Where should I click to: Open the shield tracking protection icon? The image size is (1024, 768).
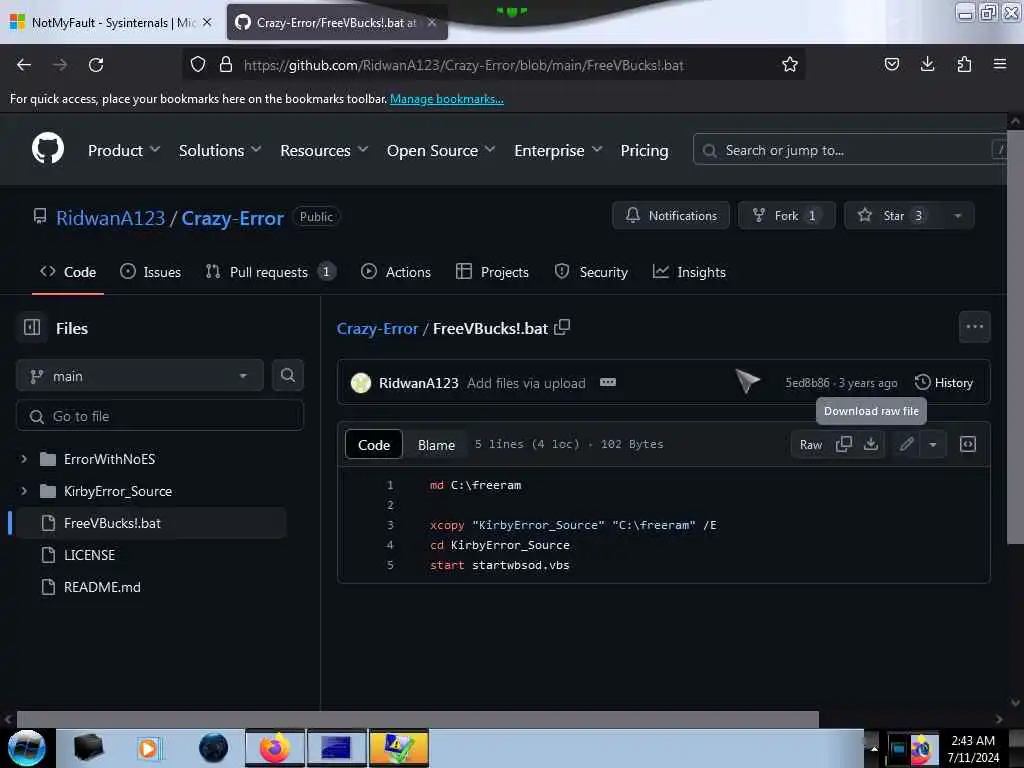(197, 64)
